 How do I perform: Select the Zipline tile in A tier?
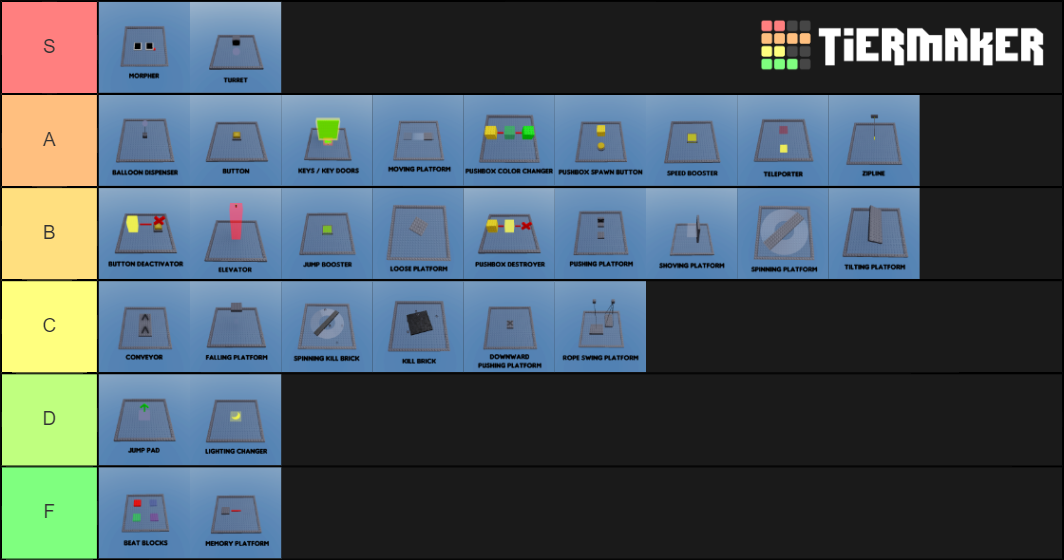click(x=874, y=141)
